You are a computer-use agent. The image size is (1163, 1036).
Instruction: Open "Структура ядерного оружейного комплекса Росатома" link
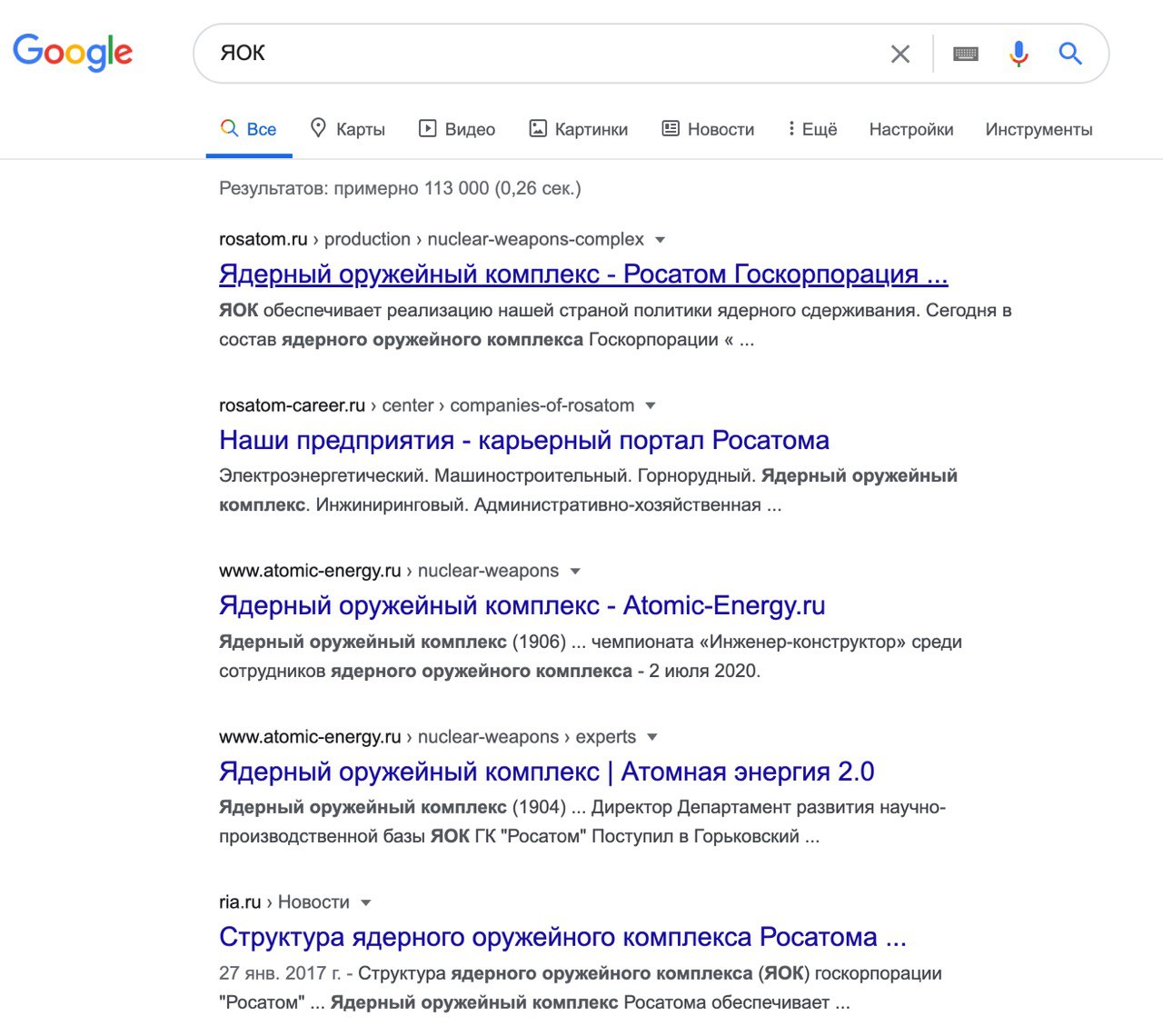(x=562, y=937)
